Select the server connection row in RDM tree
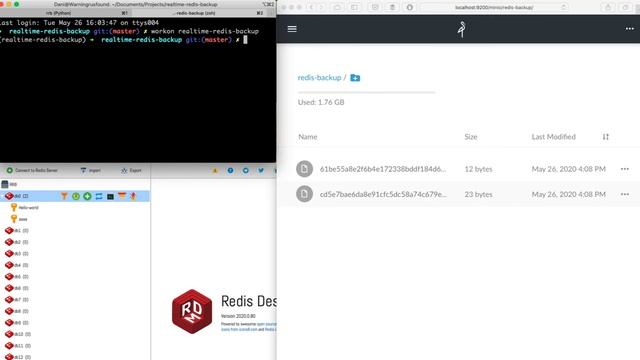This screenshot has height=360, width=640. coord(75,184)
